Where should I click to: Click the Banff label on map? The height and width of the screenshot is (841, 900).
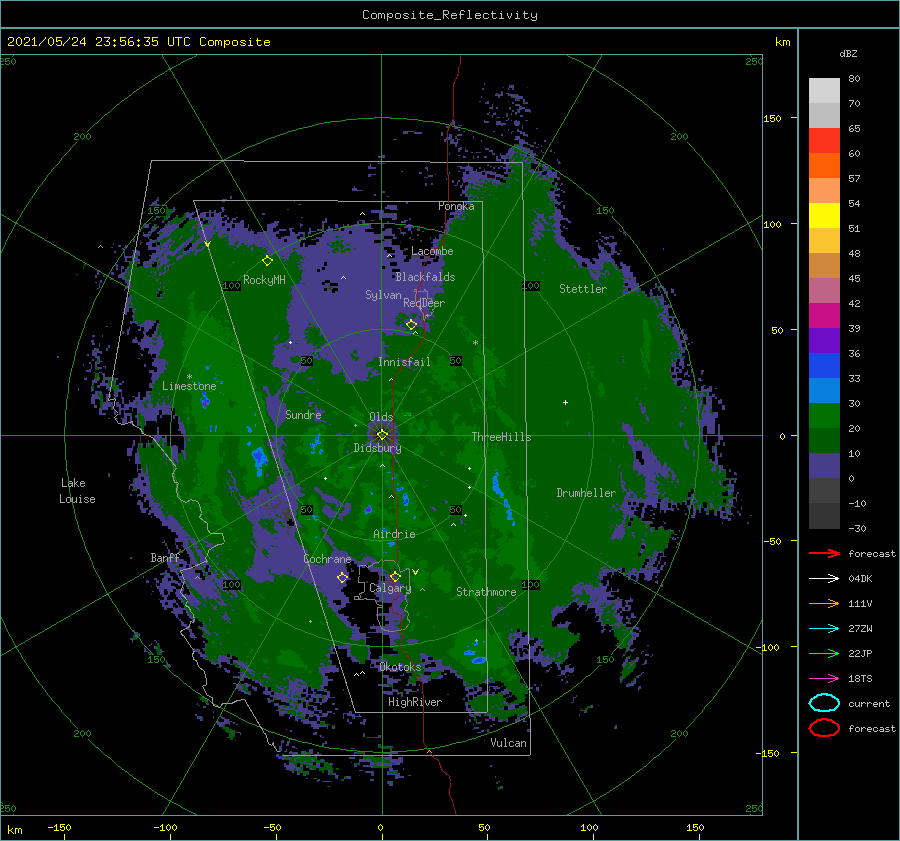point(165,558)
